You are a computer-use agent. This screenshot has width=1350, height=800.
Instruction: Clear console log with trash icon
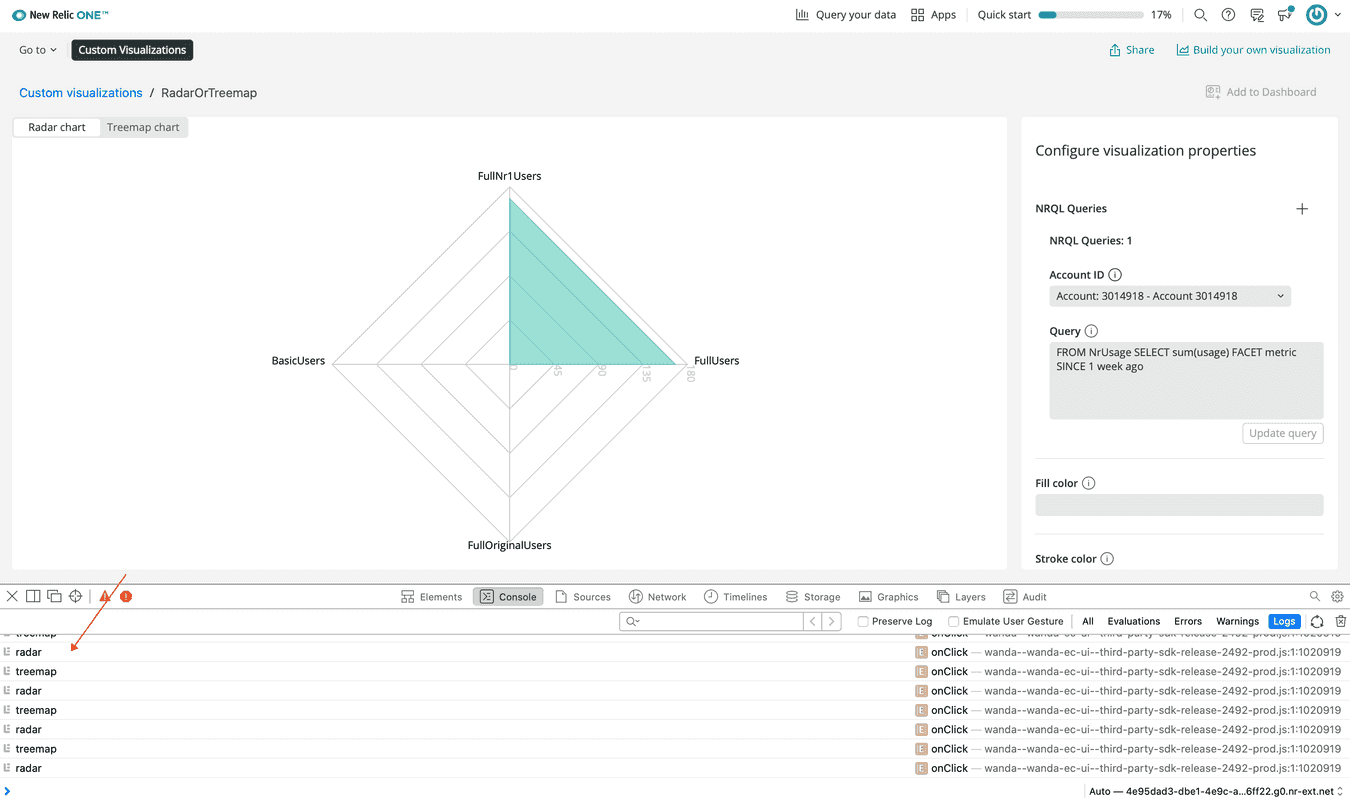[x=1340, y=621]
